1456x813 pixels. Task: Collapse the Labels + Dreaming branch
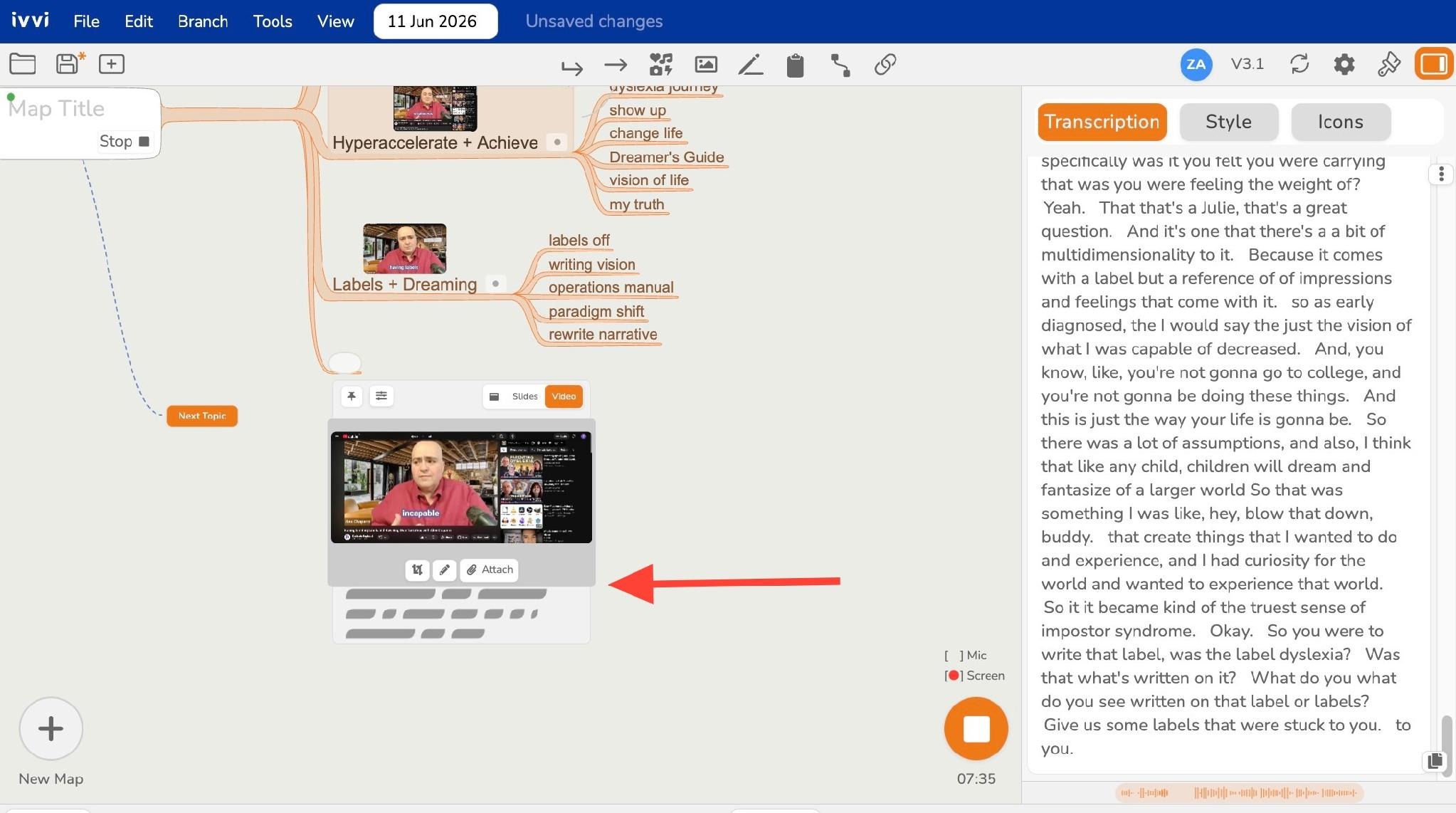(x=495, y=283)
